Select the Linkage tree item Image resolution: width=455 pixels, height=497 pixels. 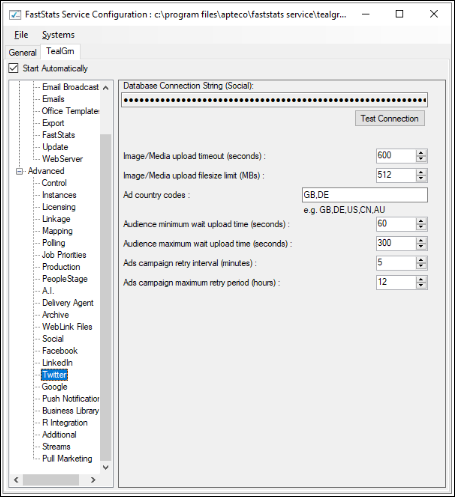(56, 219)
